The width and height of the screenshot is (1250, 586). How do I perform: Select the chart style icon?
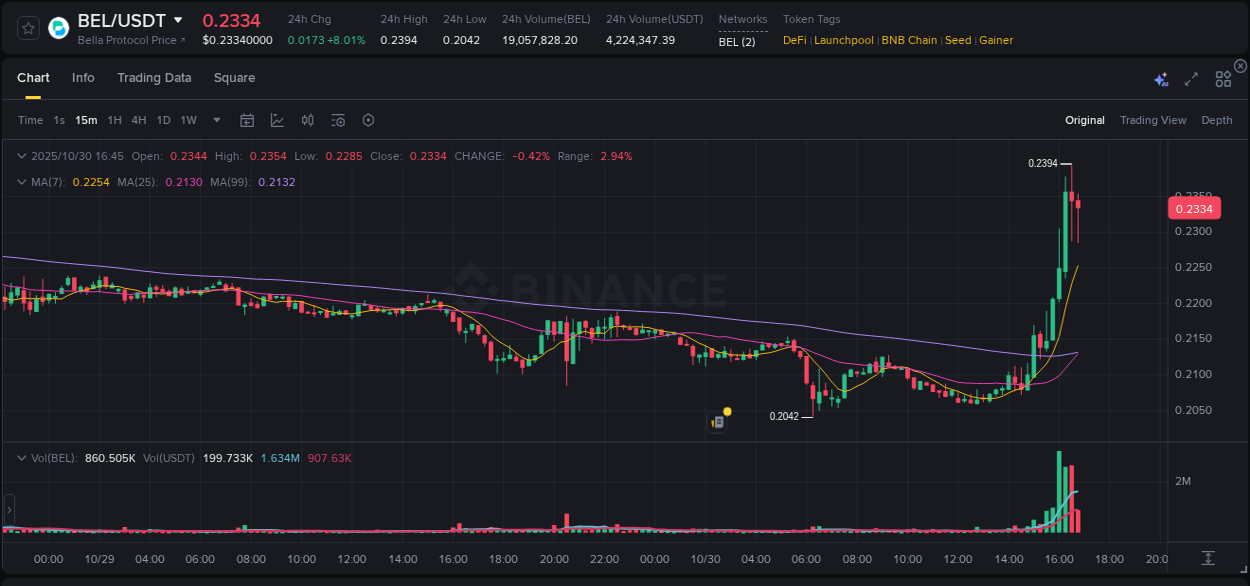point(277,119)
